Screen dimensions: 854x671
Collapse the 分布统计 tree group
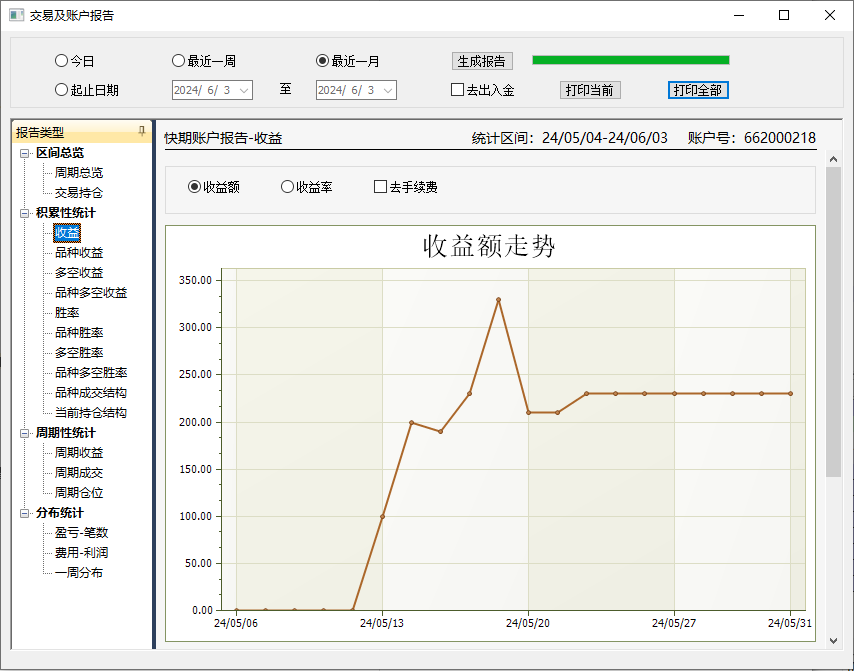tap(25, 513)
